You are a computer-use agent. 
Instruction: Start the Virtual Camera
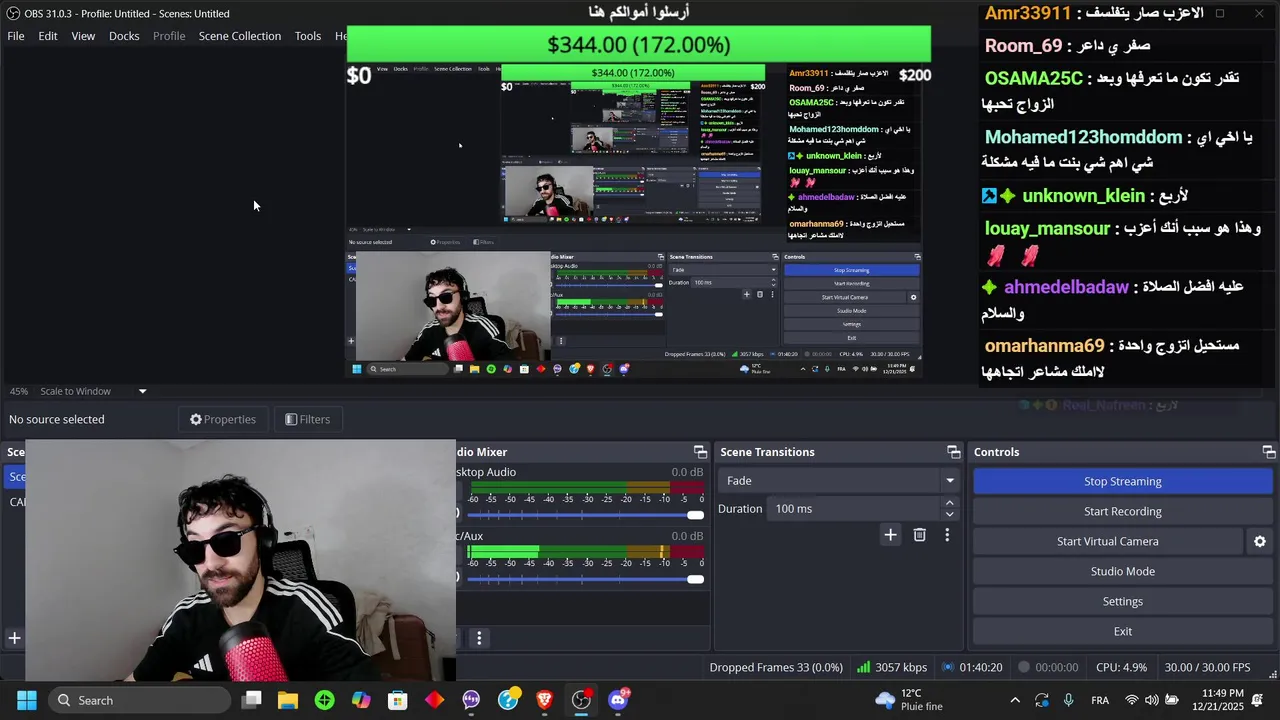tap(1108, 541)
